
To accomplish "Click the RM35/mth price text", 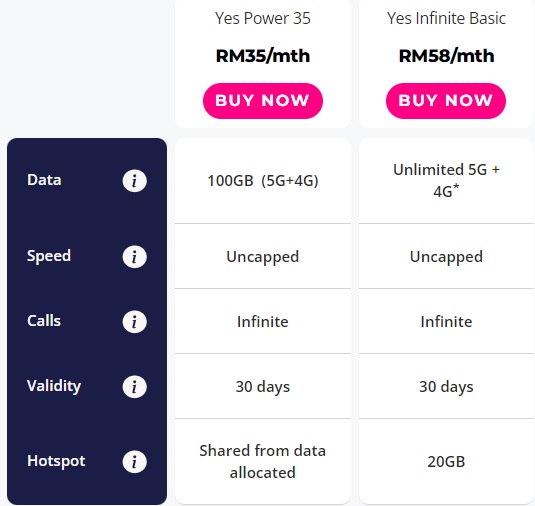I will 263,56.
